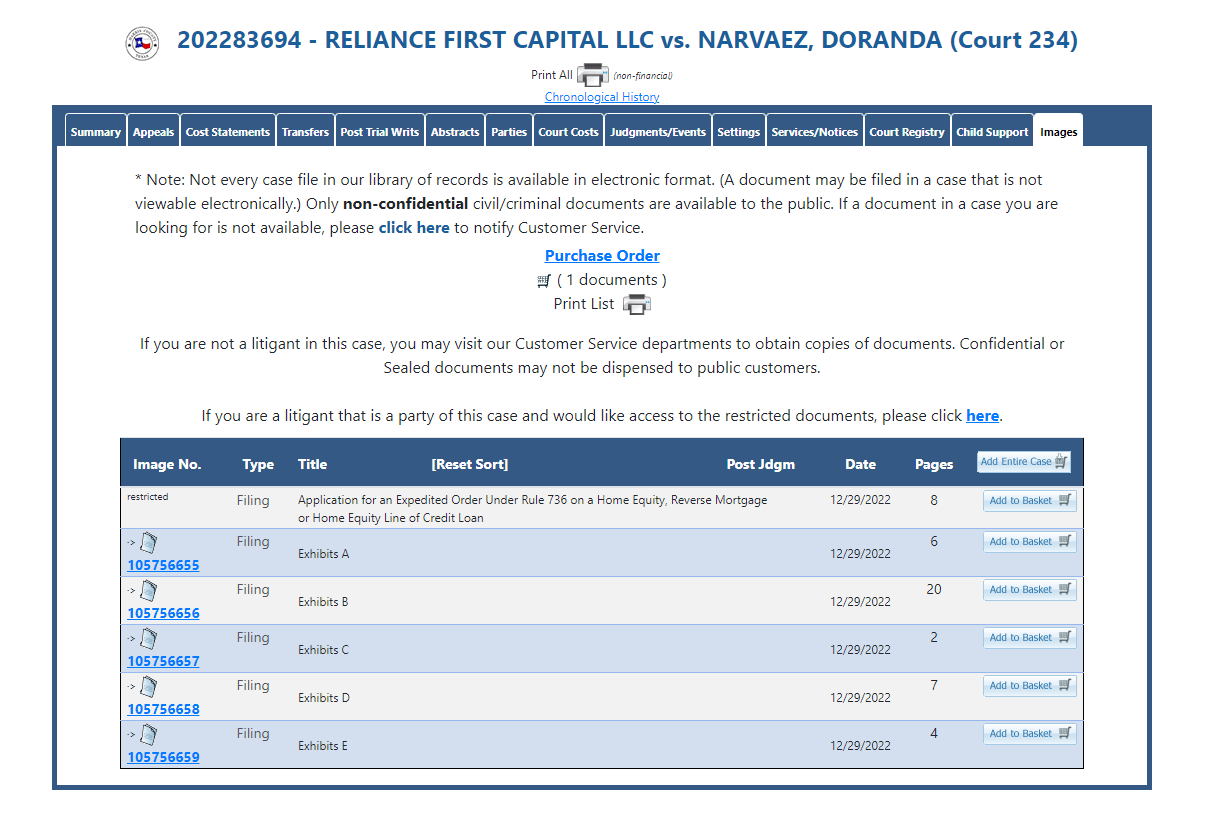Click the 'Print All' label

tap(552, 75)
